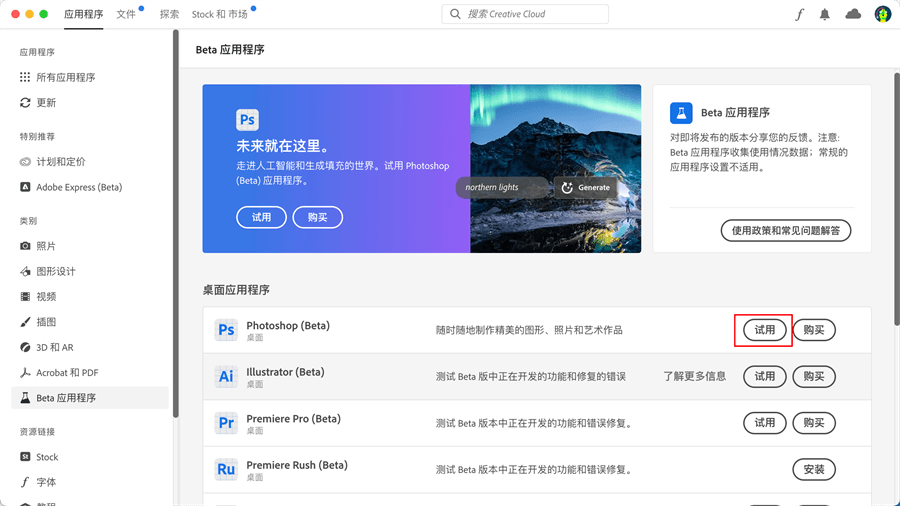
Task: Click the 桌面应用程序 section heading
Action: [x=236, y=290]
